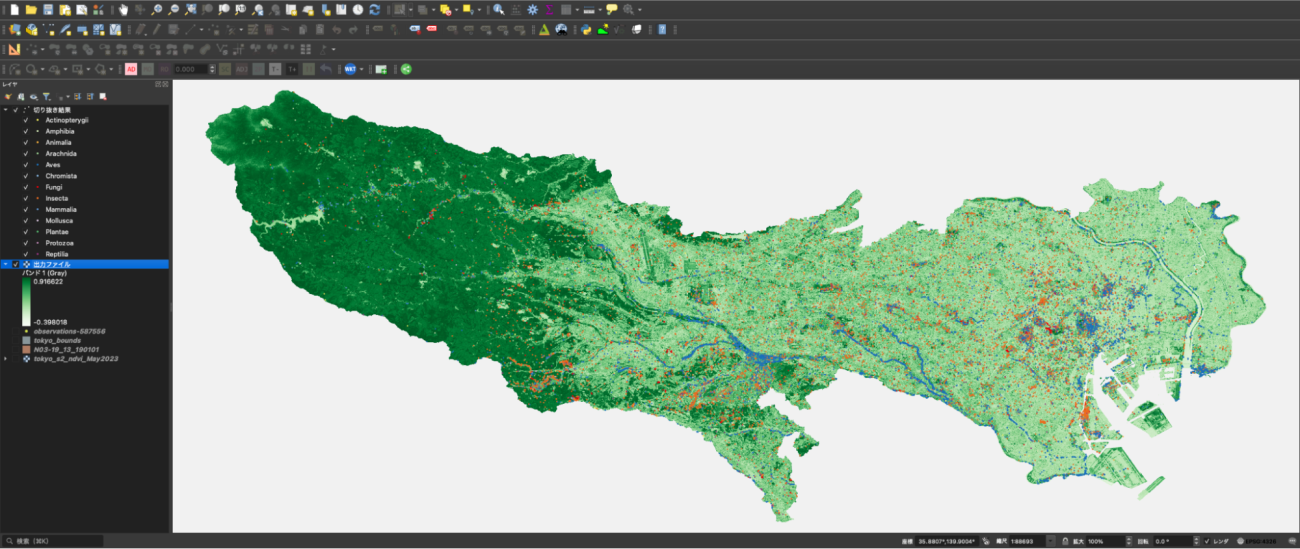Viewport: 1300px width, 549px height.
Task: Select the Pan Map hand tool
Action: (x=122, y=9)
